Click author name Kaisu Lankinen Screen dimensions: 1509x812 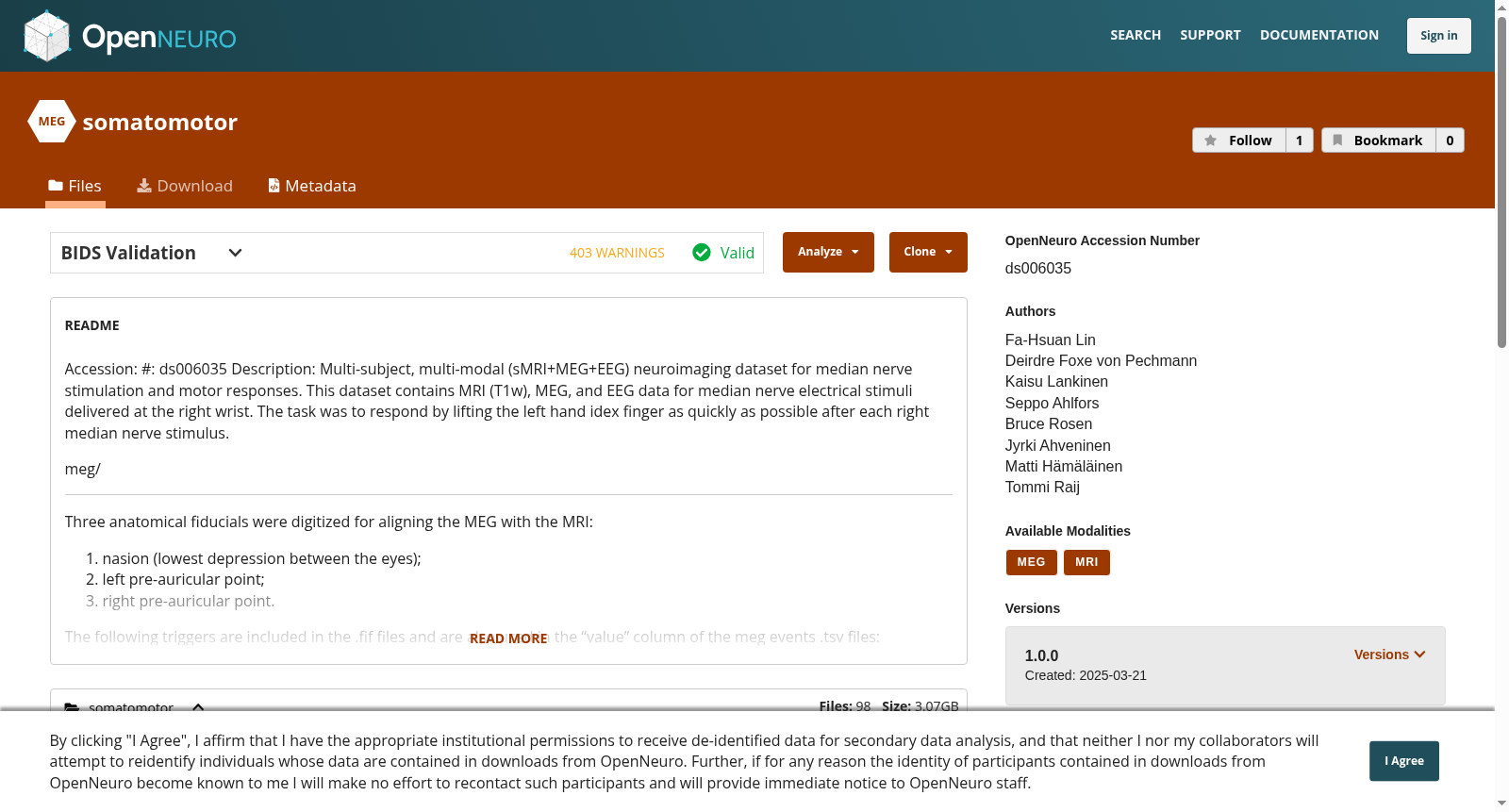(x=1056, y=381)
